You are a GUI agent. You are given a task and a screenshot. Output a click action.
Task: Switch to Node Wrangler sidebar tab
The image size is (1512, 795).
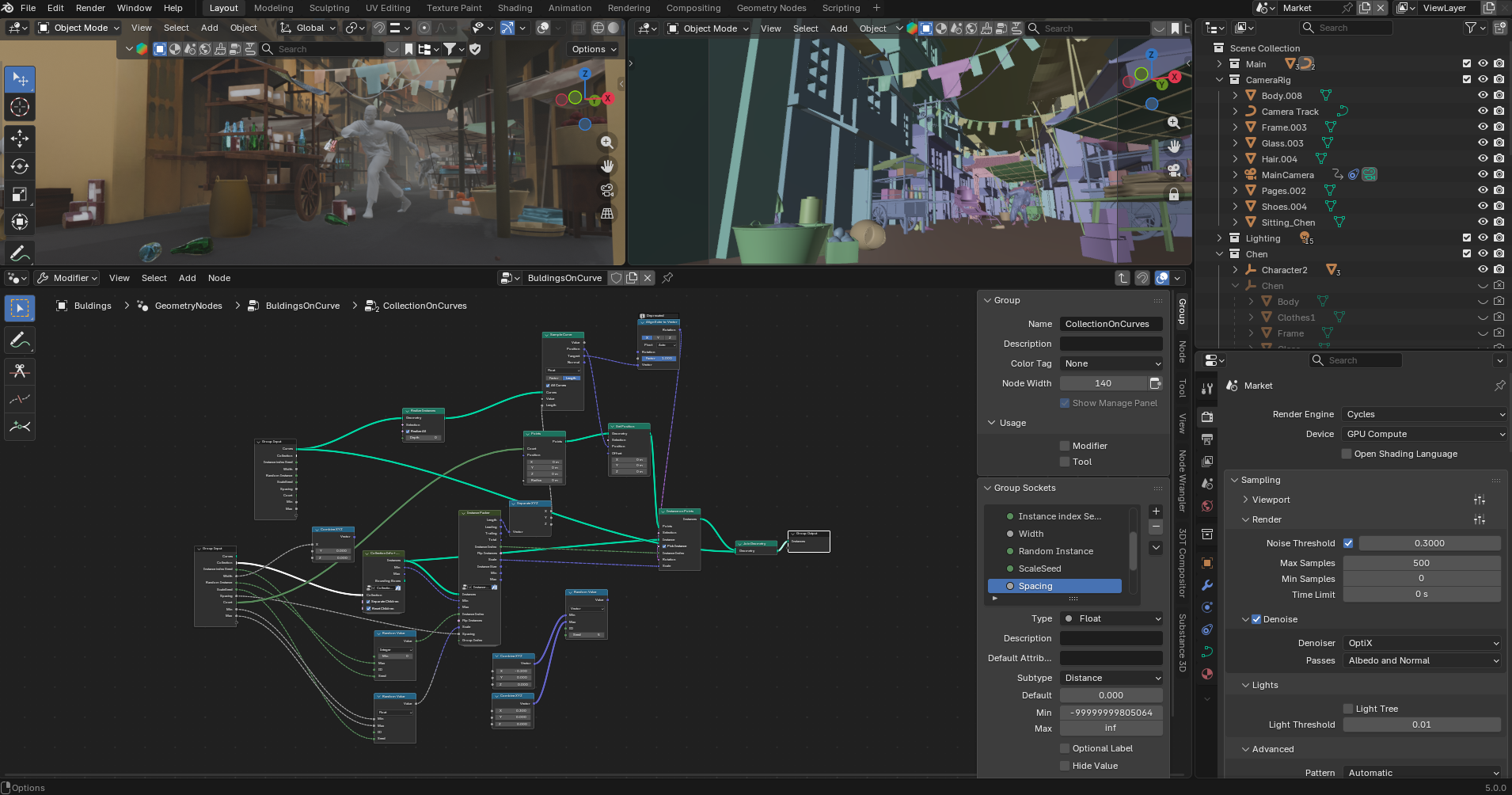(1182, 481)
